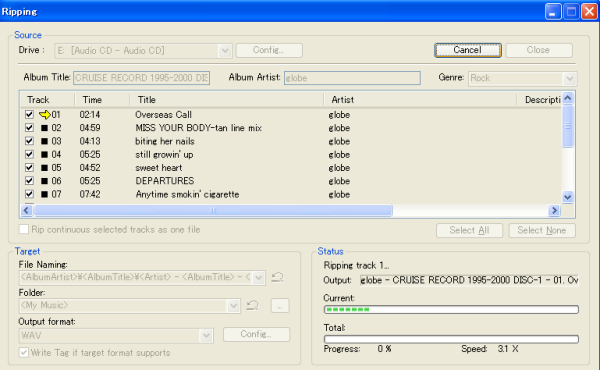Click the 'Ripping track 1...' status text

coord(356,265)
